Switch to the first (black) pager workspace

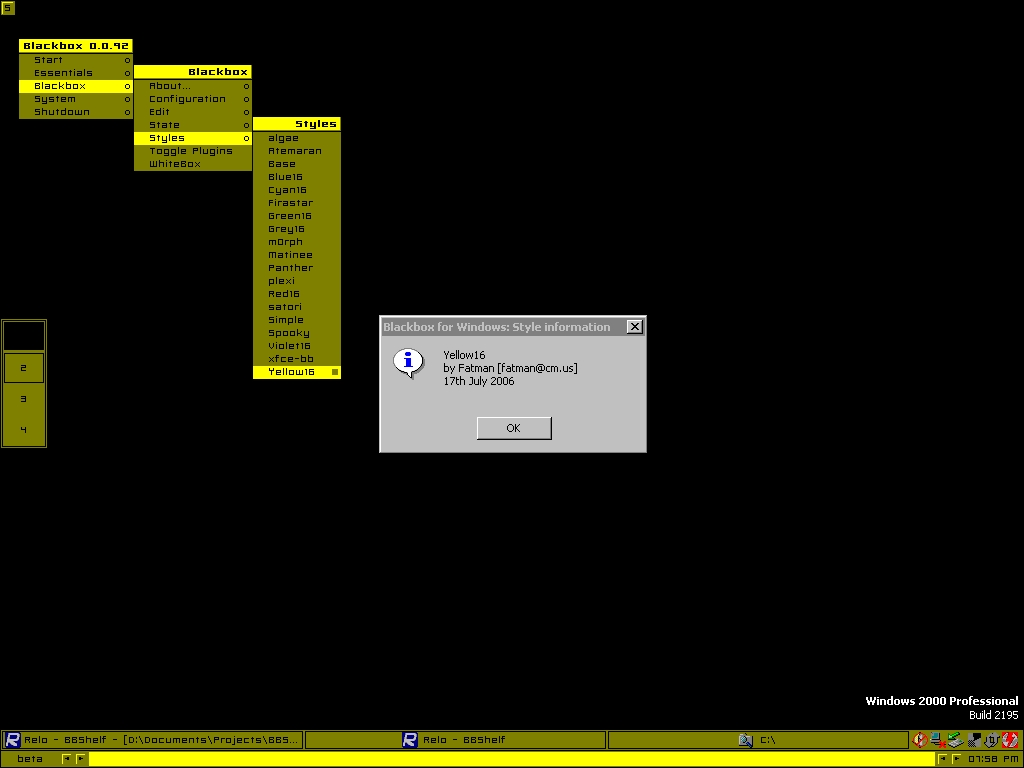(x=24, y=336)
